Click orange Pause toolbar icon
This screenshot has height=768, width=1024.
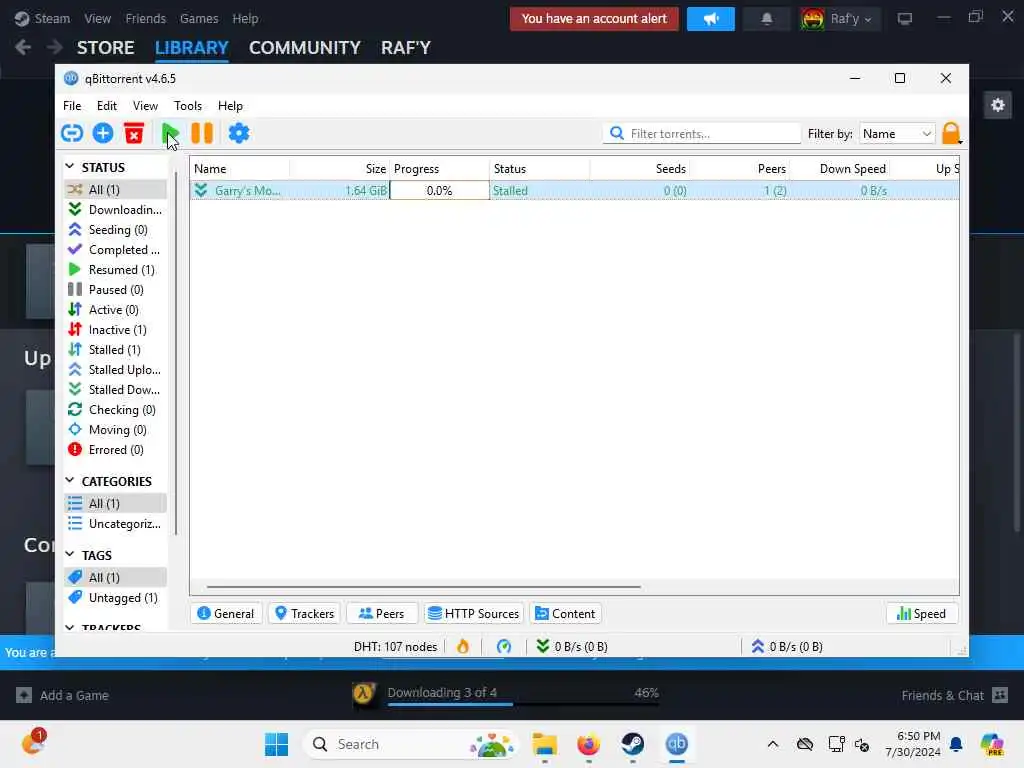[202, 133]
